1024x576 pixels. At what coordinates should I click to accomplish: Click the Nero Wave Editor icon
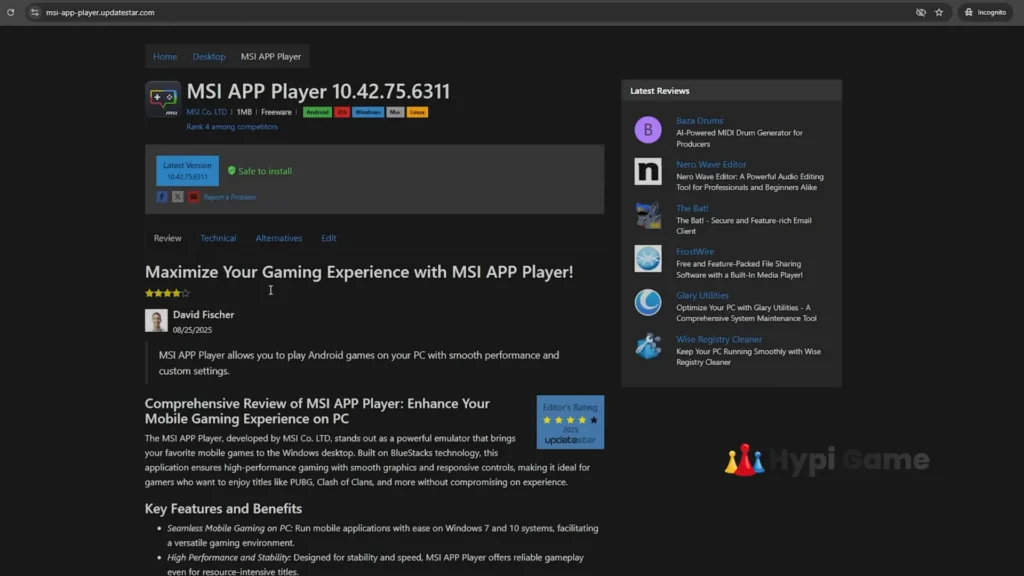click(648, 171)
